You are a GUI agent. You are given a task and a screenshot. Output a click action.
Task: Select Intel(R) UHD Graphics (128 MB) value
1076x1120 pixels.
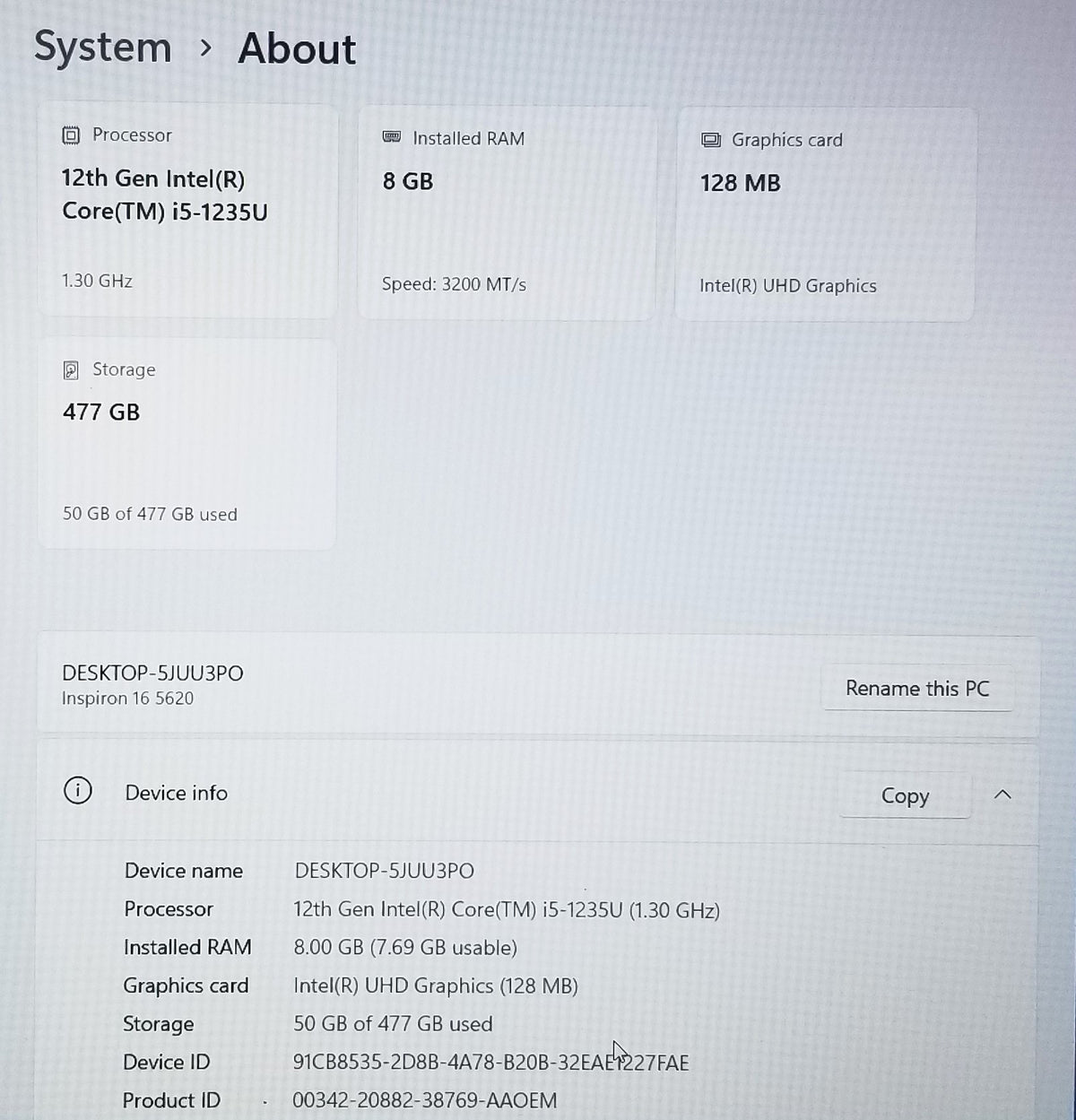click(x=436, y=985)
